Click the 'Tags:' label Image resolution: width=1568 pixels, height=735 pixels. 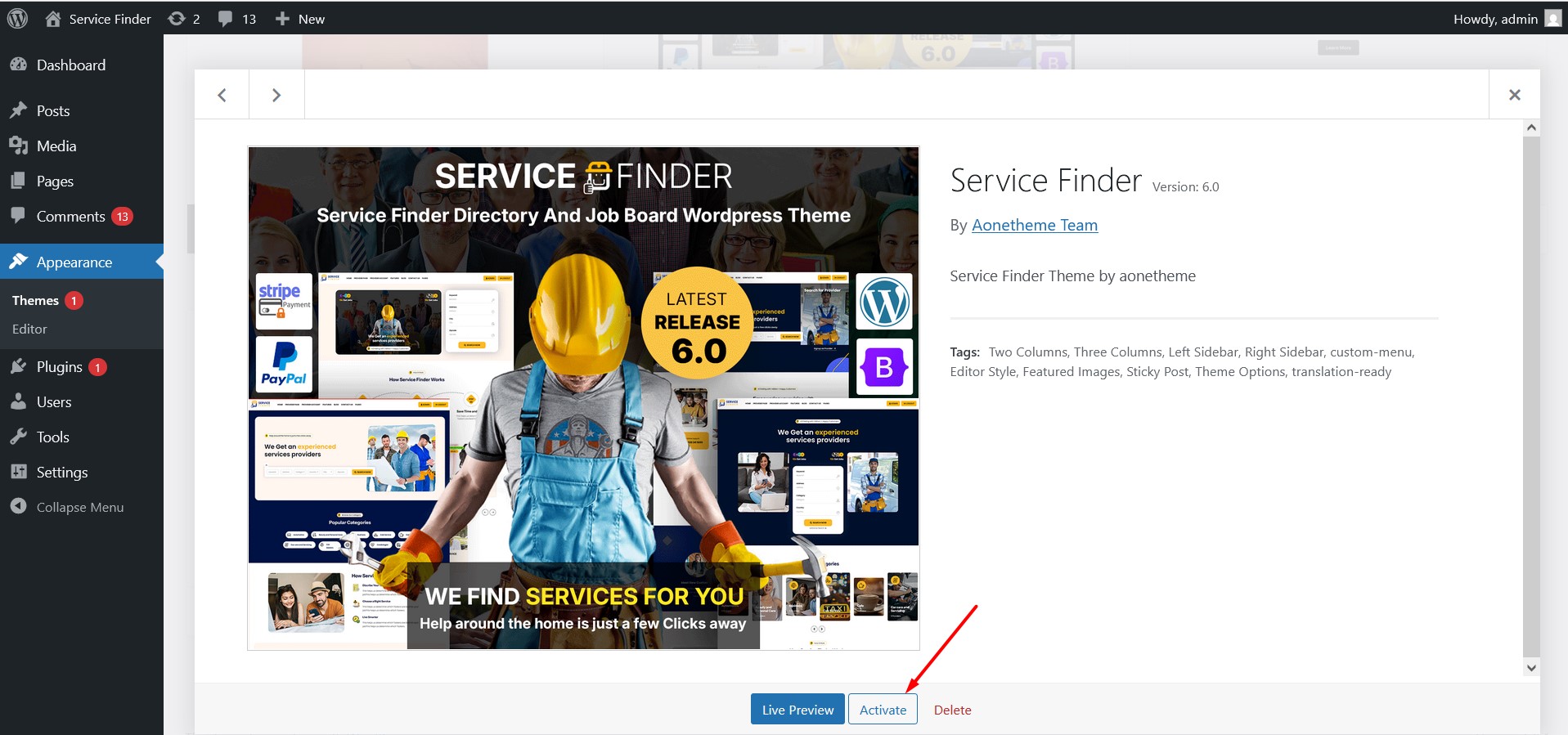pos(964,352)
